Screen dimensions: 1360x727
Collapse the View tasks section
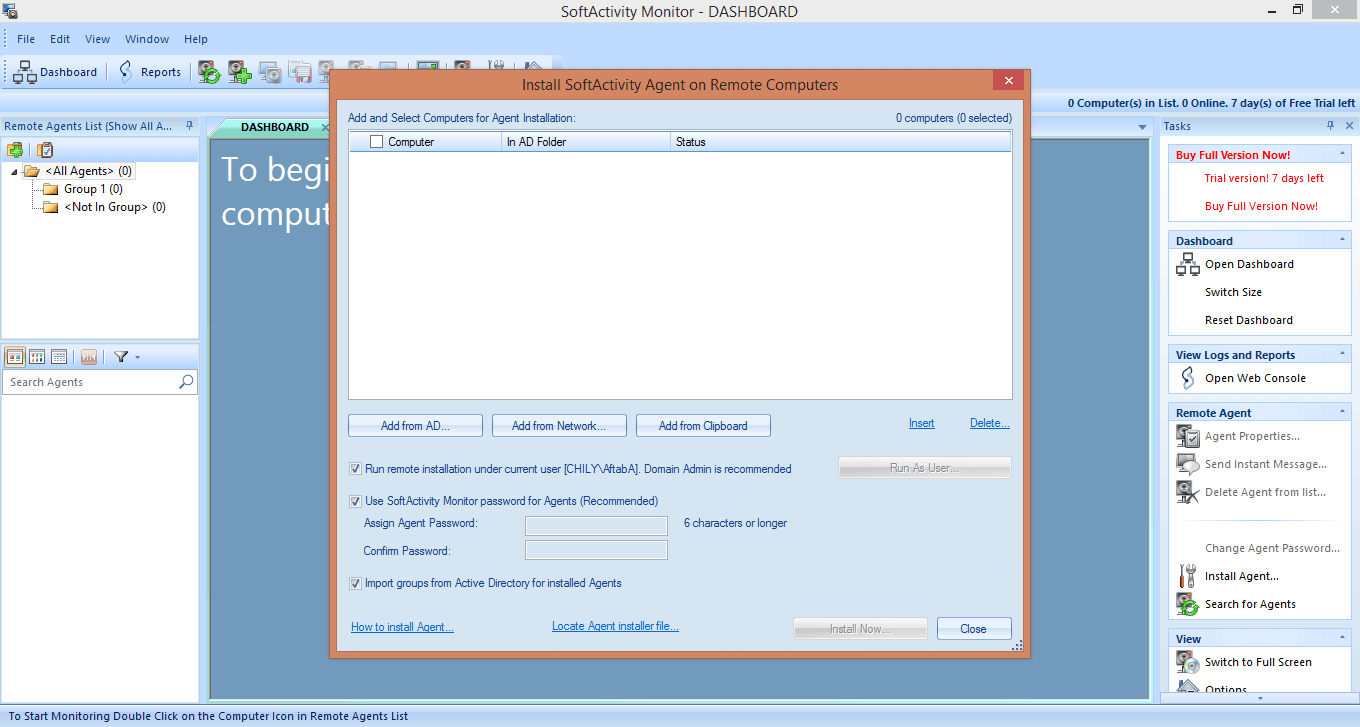tap(1342, 638)
